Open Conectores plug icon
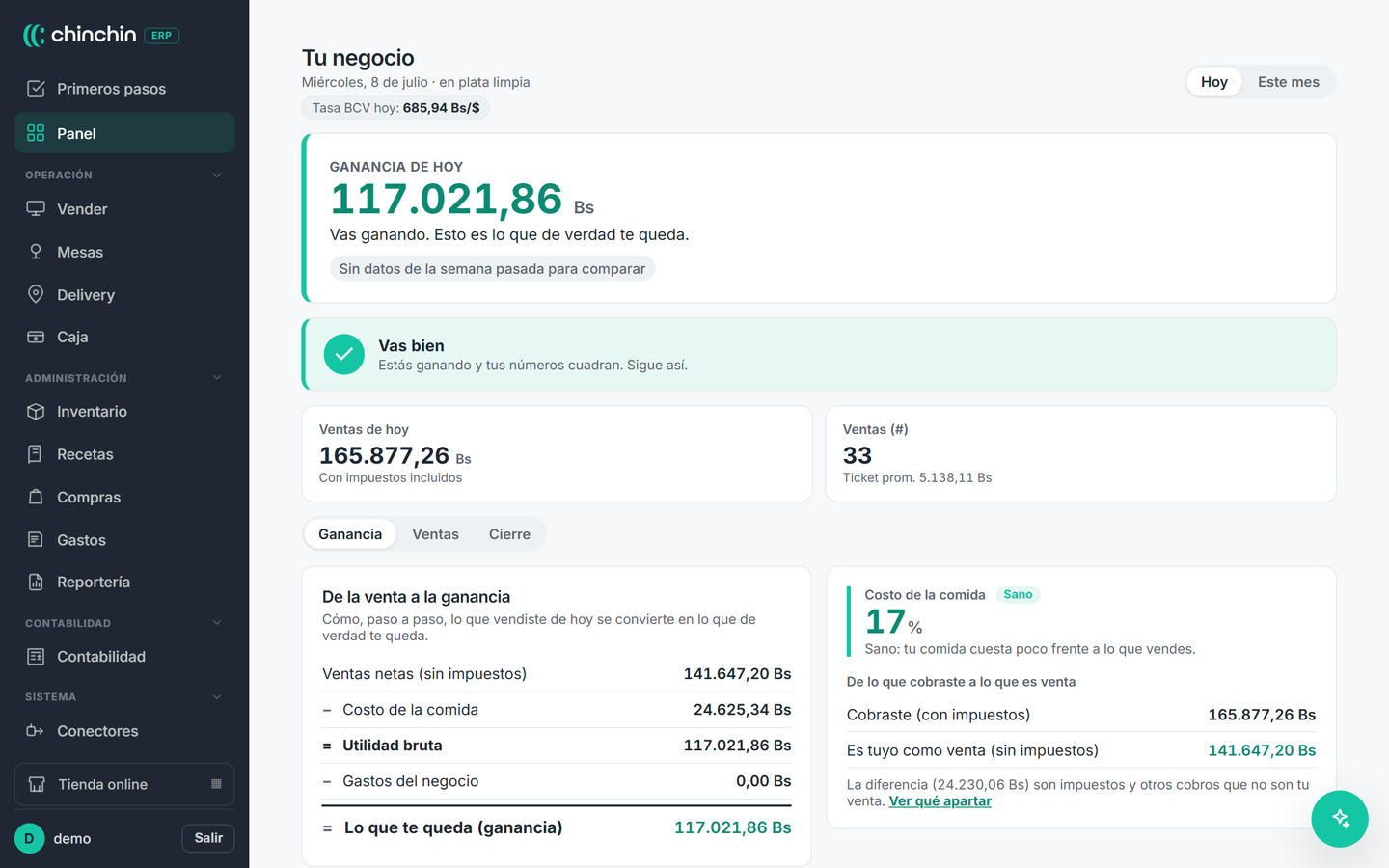Screen dimensions: 1389x868 point(36,731)
